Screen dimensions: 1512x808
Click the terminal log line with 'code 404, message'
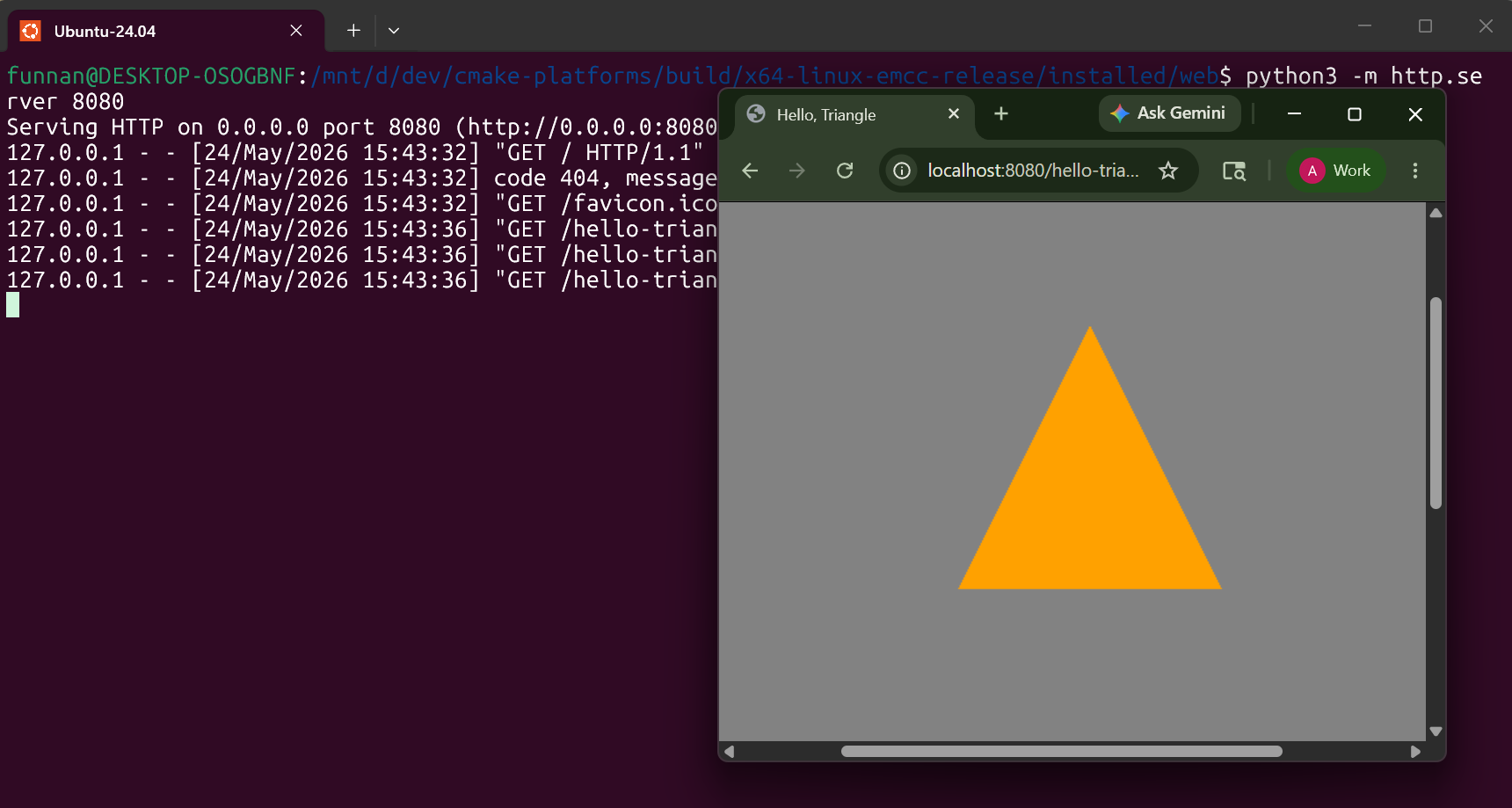tap(361, 178)
